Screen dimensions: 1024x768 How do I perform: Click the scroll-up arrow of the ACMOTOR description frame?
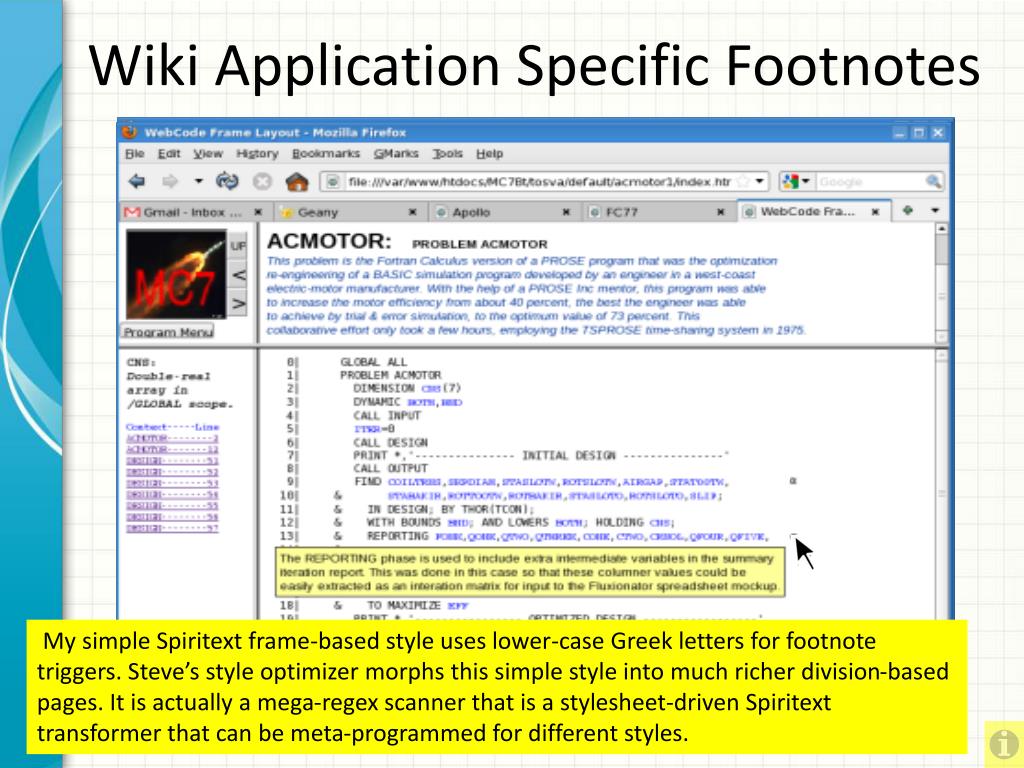(941, 229)
